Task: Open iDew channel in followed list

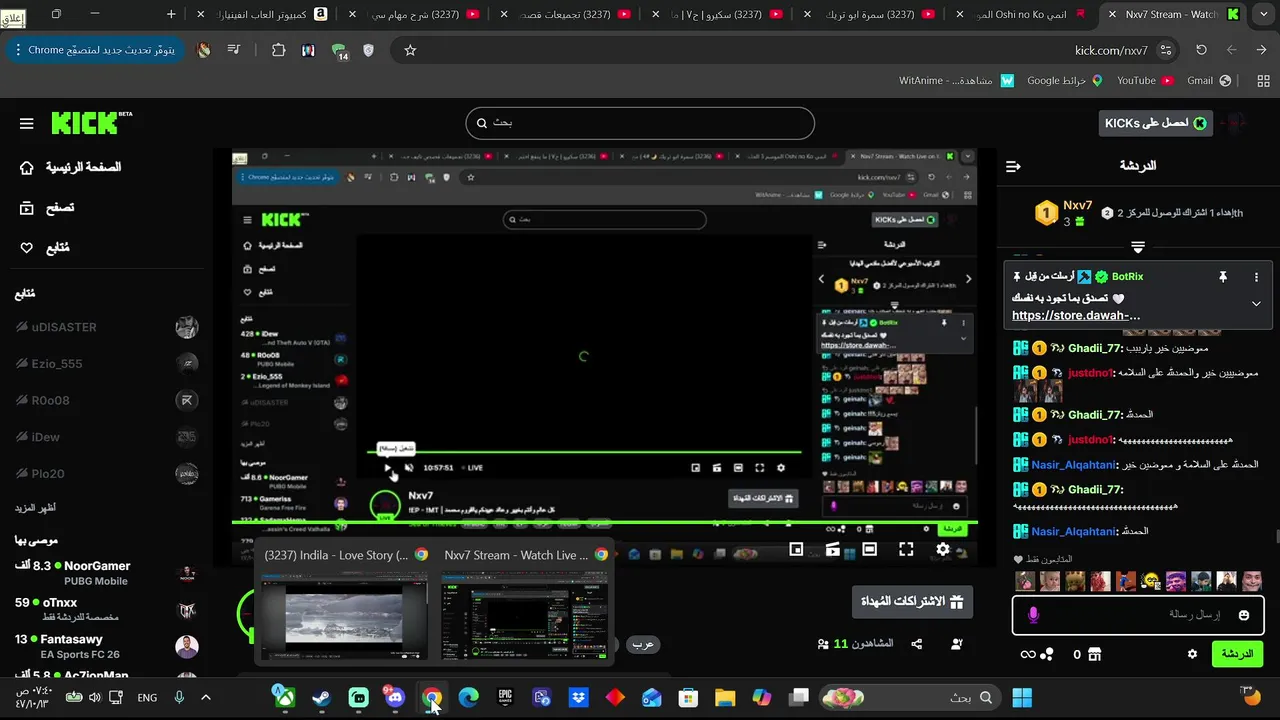Action: [107, 437]
